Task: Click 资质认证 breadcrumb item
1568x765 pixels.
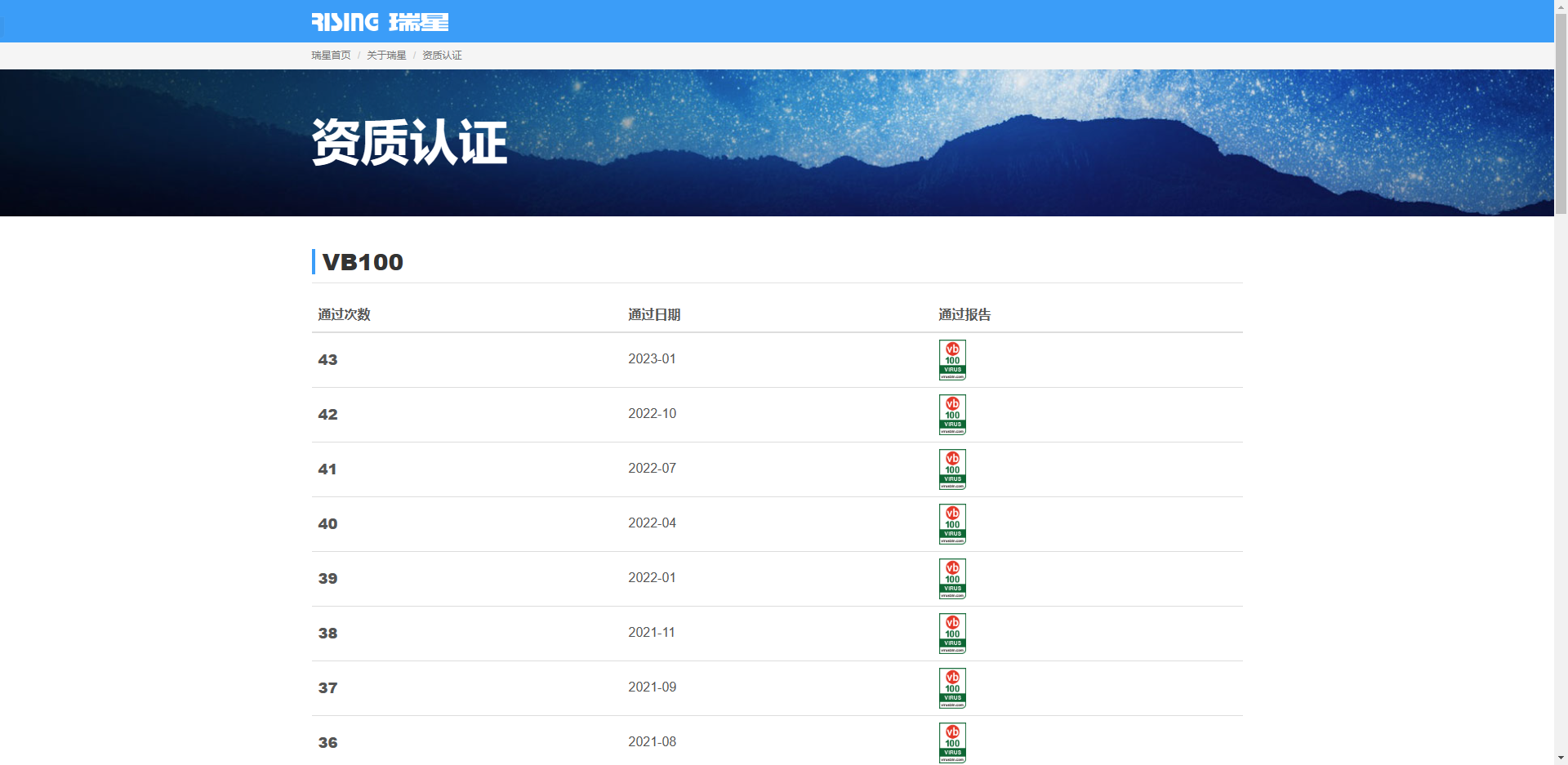Action: tap(442, 56)
